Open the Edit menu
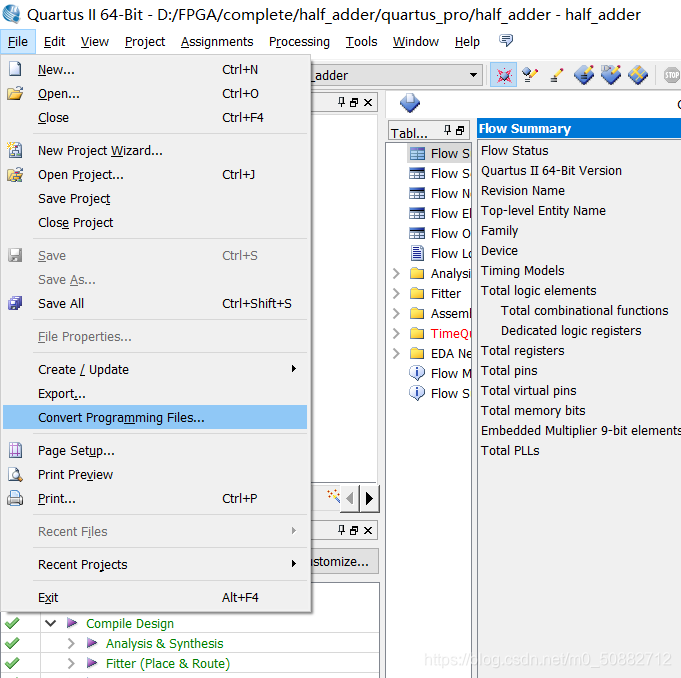 click(x=54, y=42)
